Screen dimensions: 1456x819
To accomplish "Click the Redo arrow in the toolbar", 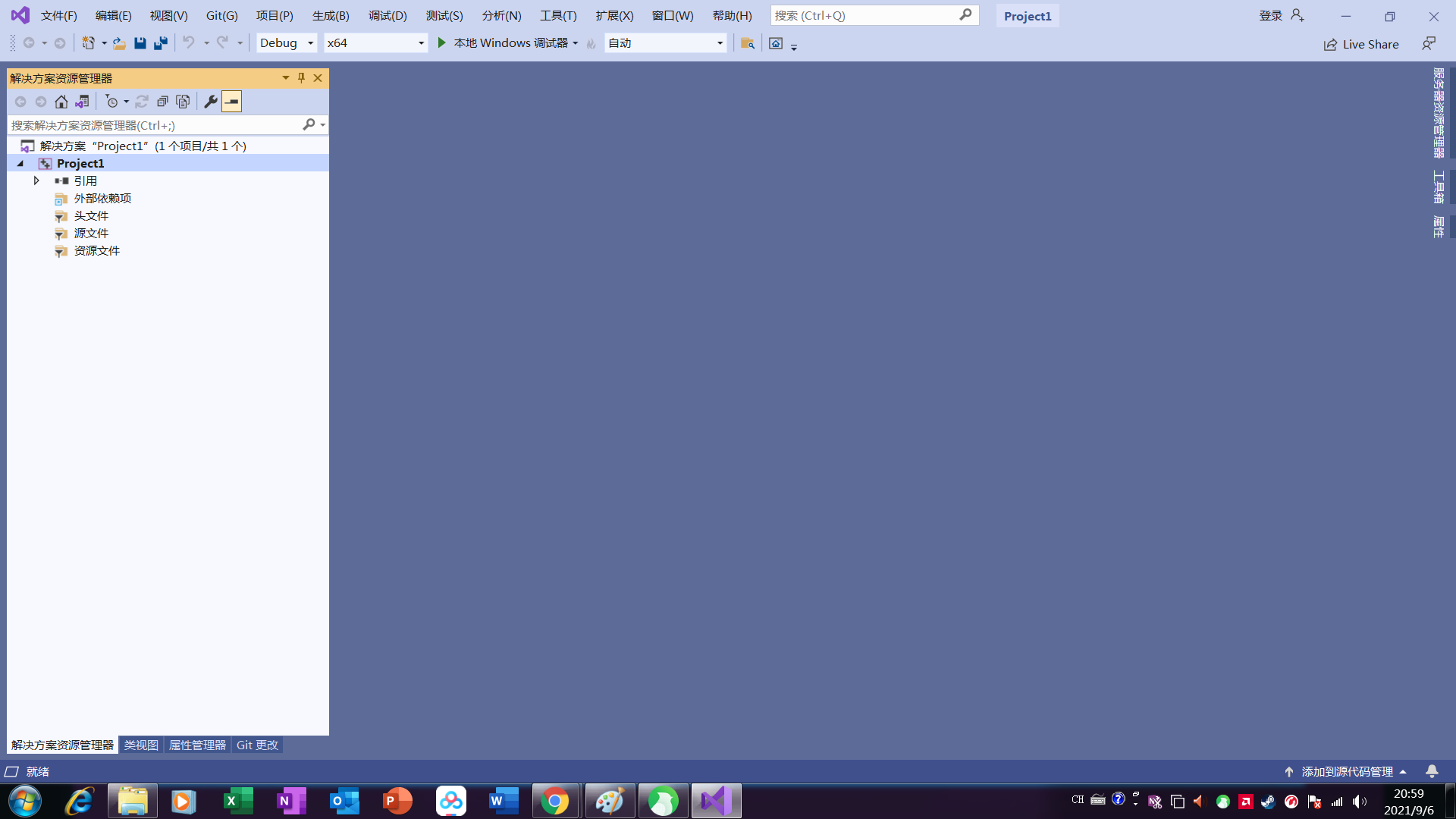I will point(222,43).
